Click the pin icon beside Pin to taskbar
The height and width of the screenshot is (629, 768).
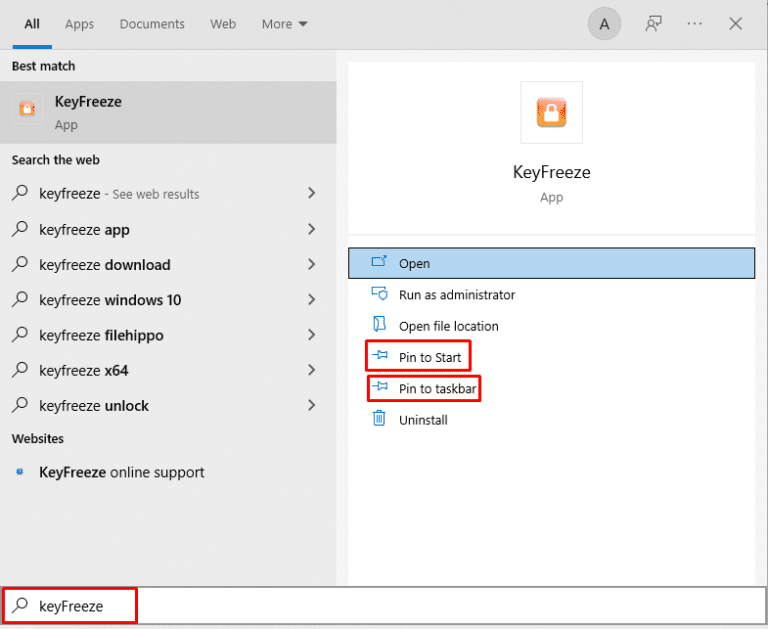pyautogui.click(x=380, y=387)
